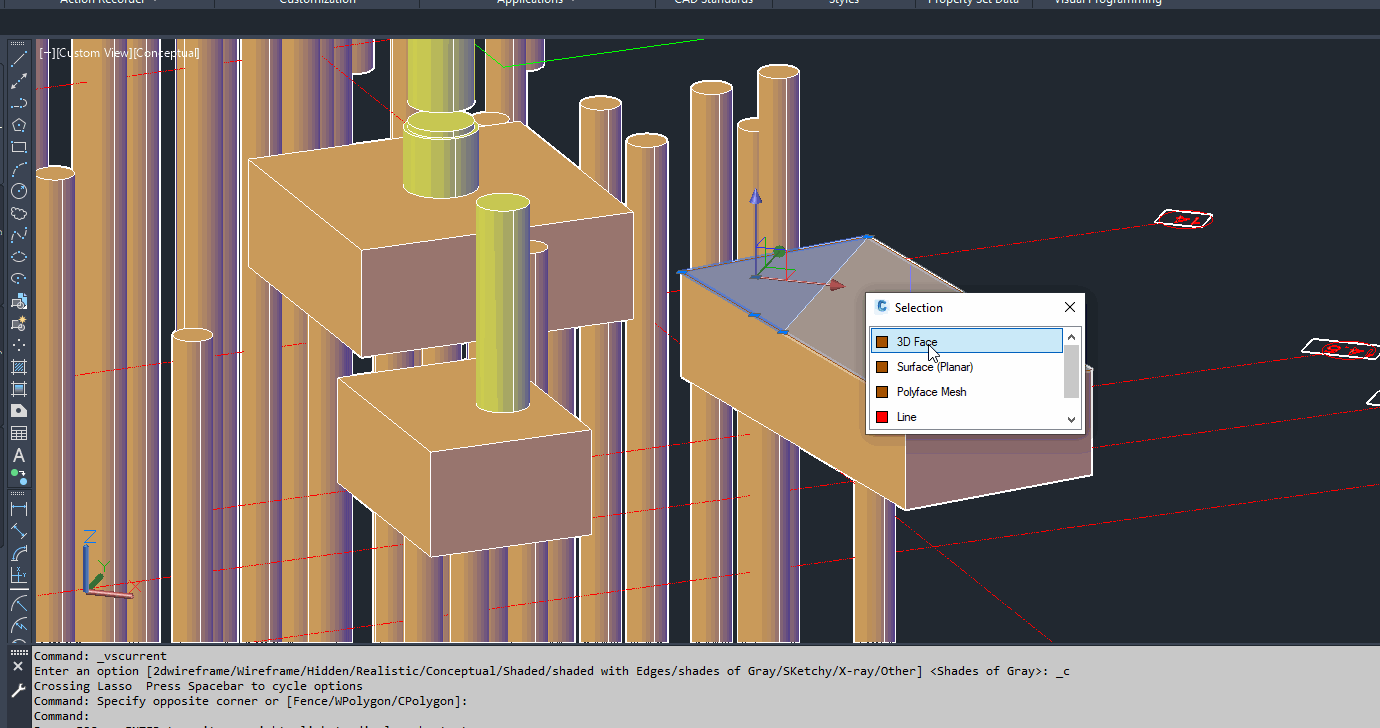
Task: Open the Conceptual visual style menu
Action: point(166,53)
